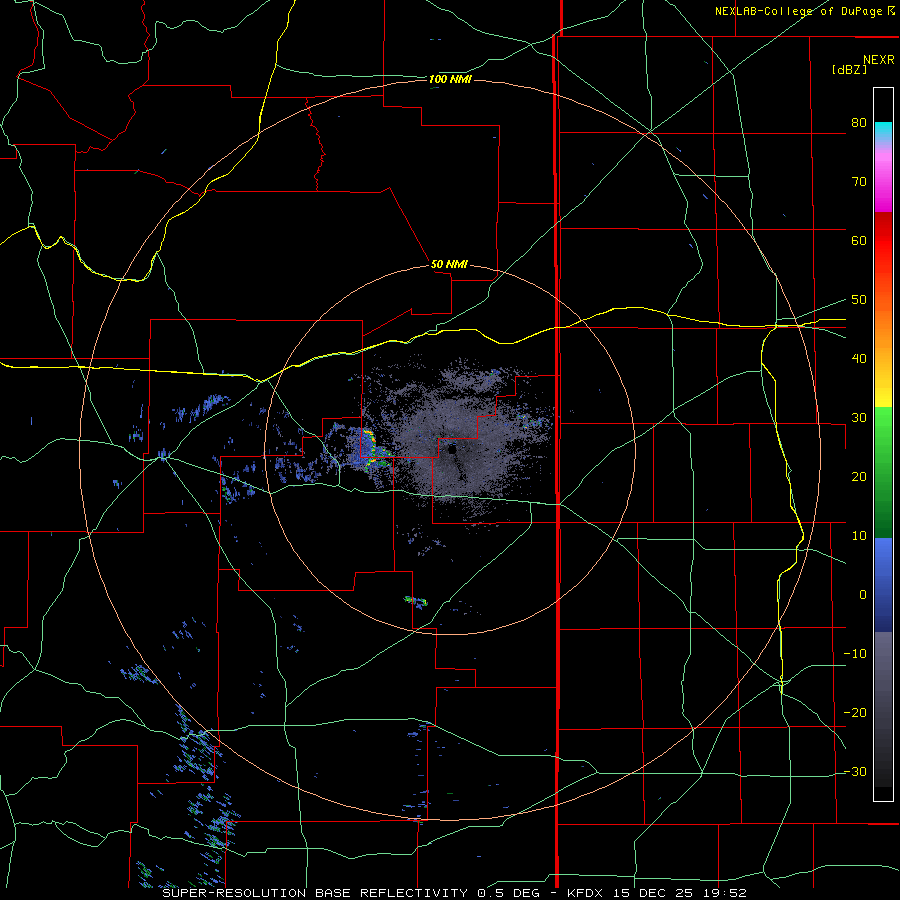Click the 40 value on the dBZ scale
Image resolution: width=900 pixels, height=900 pixels.
859,359
